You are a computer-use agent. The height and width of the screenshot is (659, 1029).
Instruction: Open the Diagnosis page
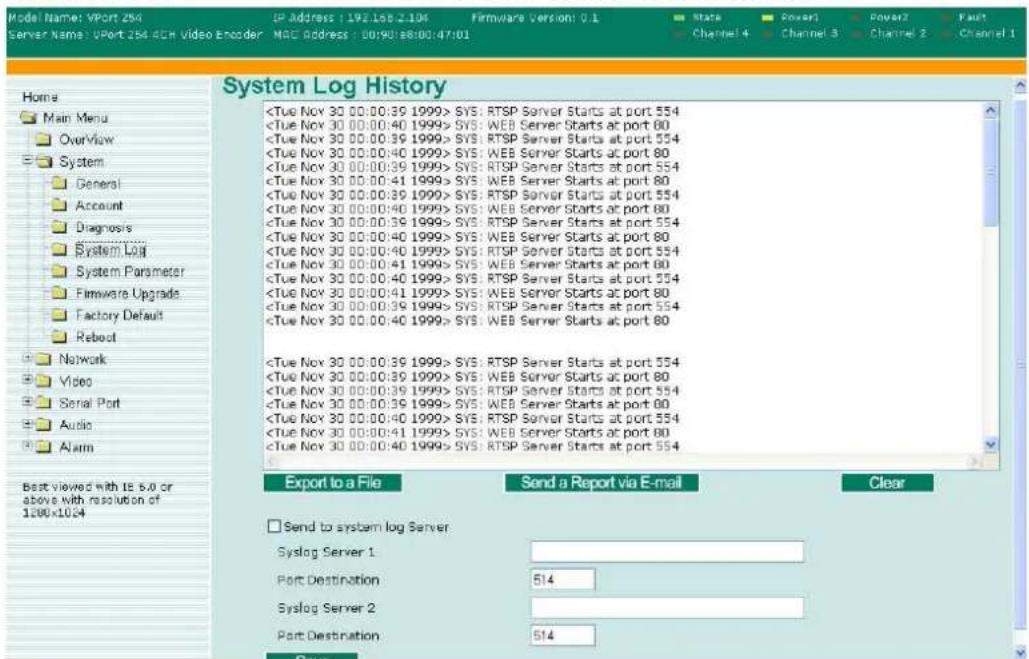(104, 228)
